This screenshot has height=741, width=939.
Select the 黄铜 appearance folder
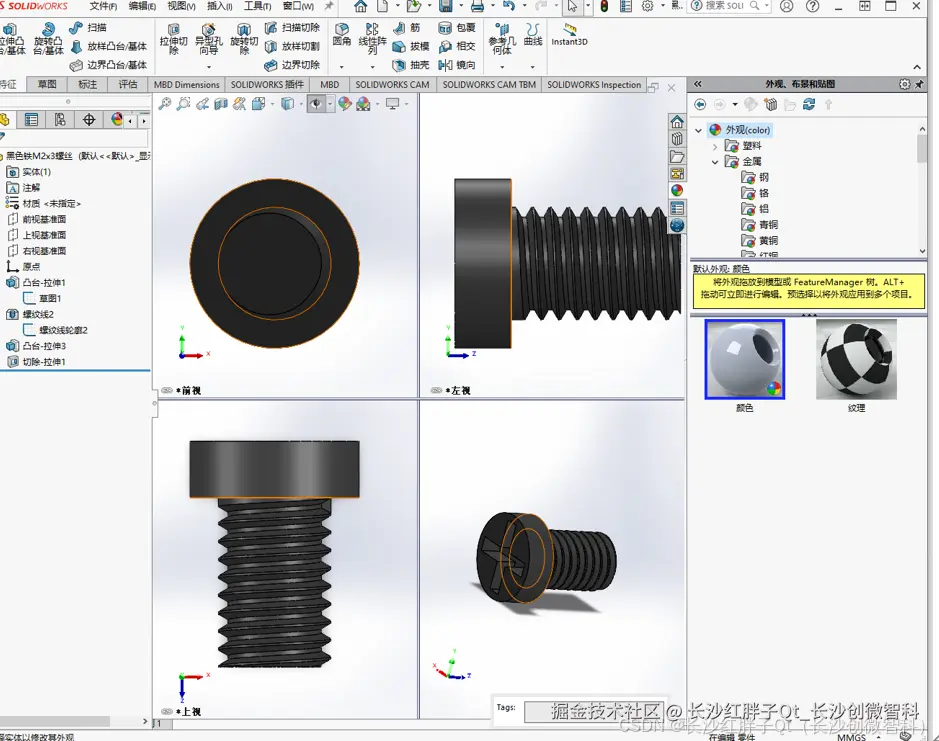pyautogui.click(x=760, y=241)
